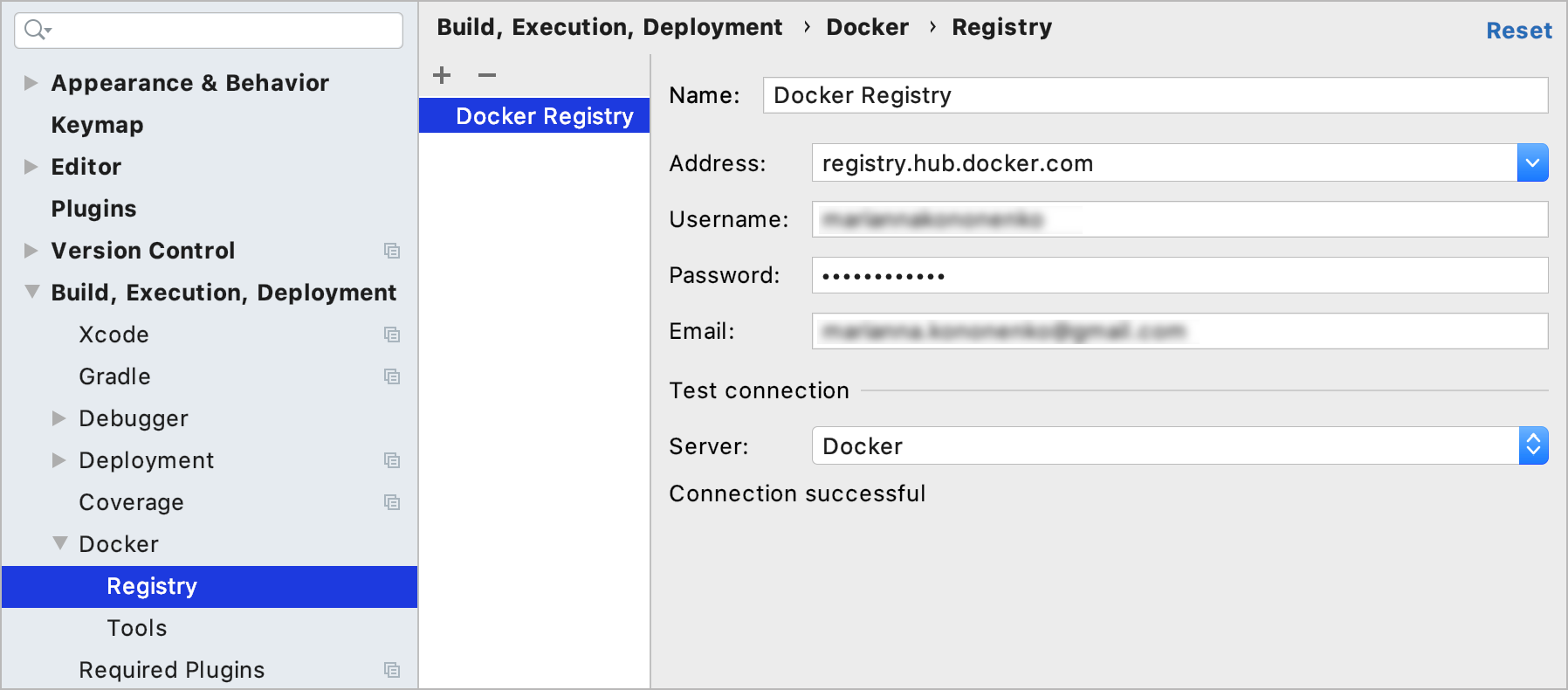Image resolution: width=1568 pixels, height=690 pixels.
Task: Select Tools under Docker
Action: point(136,628)
